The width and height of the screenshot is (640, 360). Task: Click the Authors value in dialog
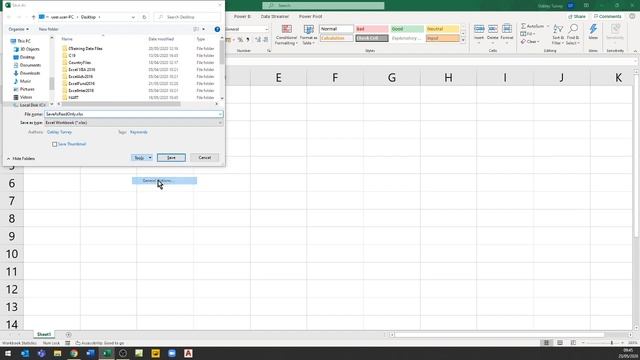coord(60,132)
